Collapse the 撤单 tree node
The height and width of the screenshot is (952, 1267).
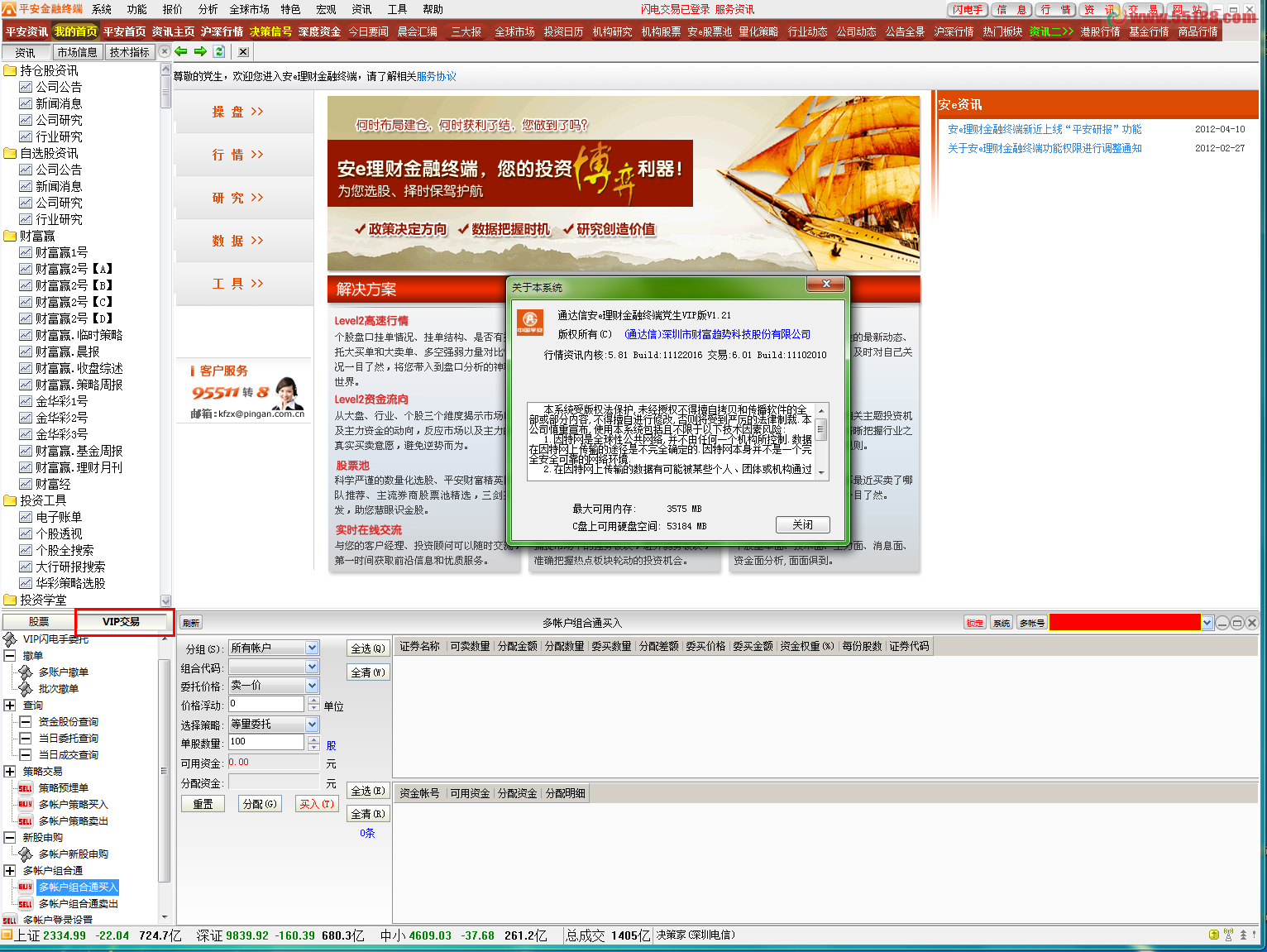[x=10, y=656]
